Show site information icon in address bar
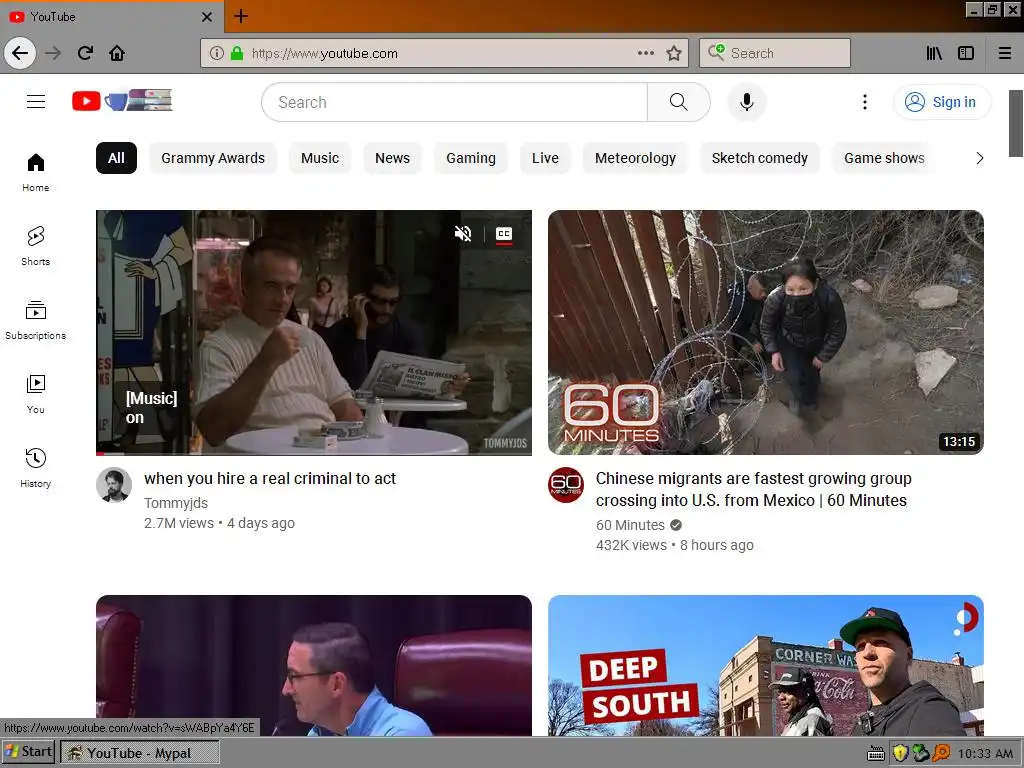 (217, 53)
